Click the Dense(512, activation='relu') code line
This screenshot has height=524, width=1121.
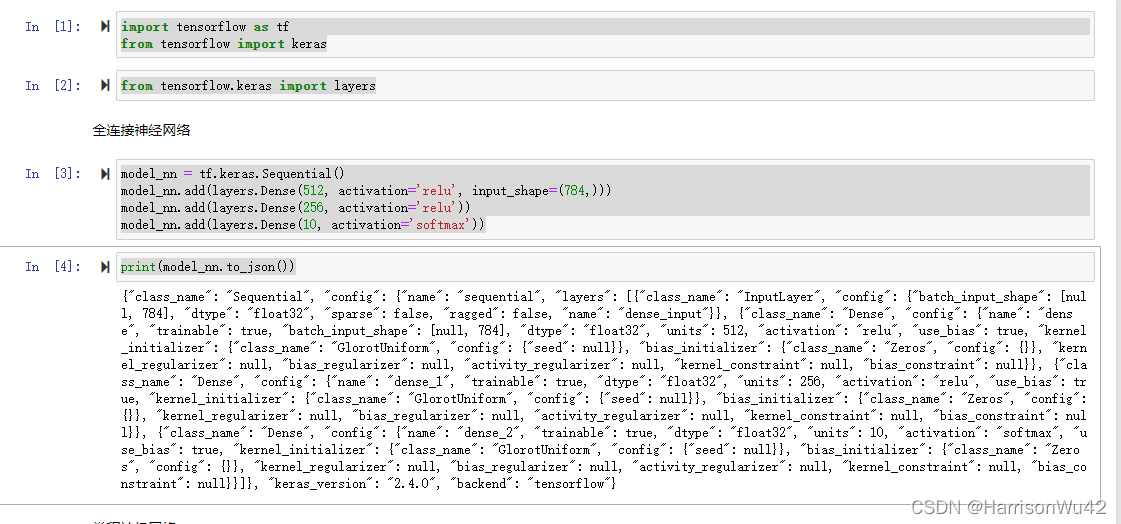(x=366, y=191)
